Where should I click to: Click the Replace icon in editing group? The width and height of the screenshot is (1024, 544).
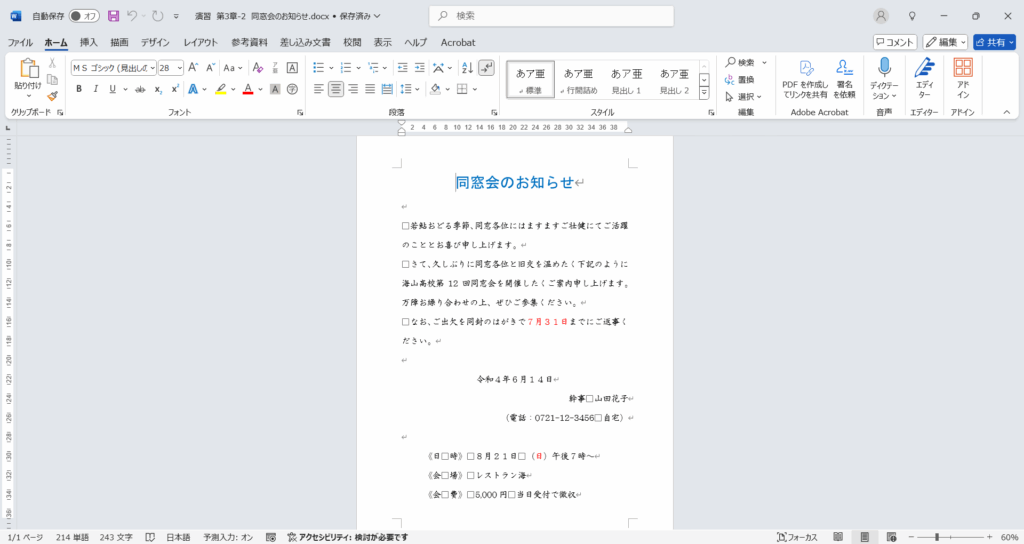(x=739, y=80)
